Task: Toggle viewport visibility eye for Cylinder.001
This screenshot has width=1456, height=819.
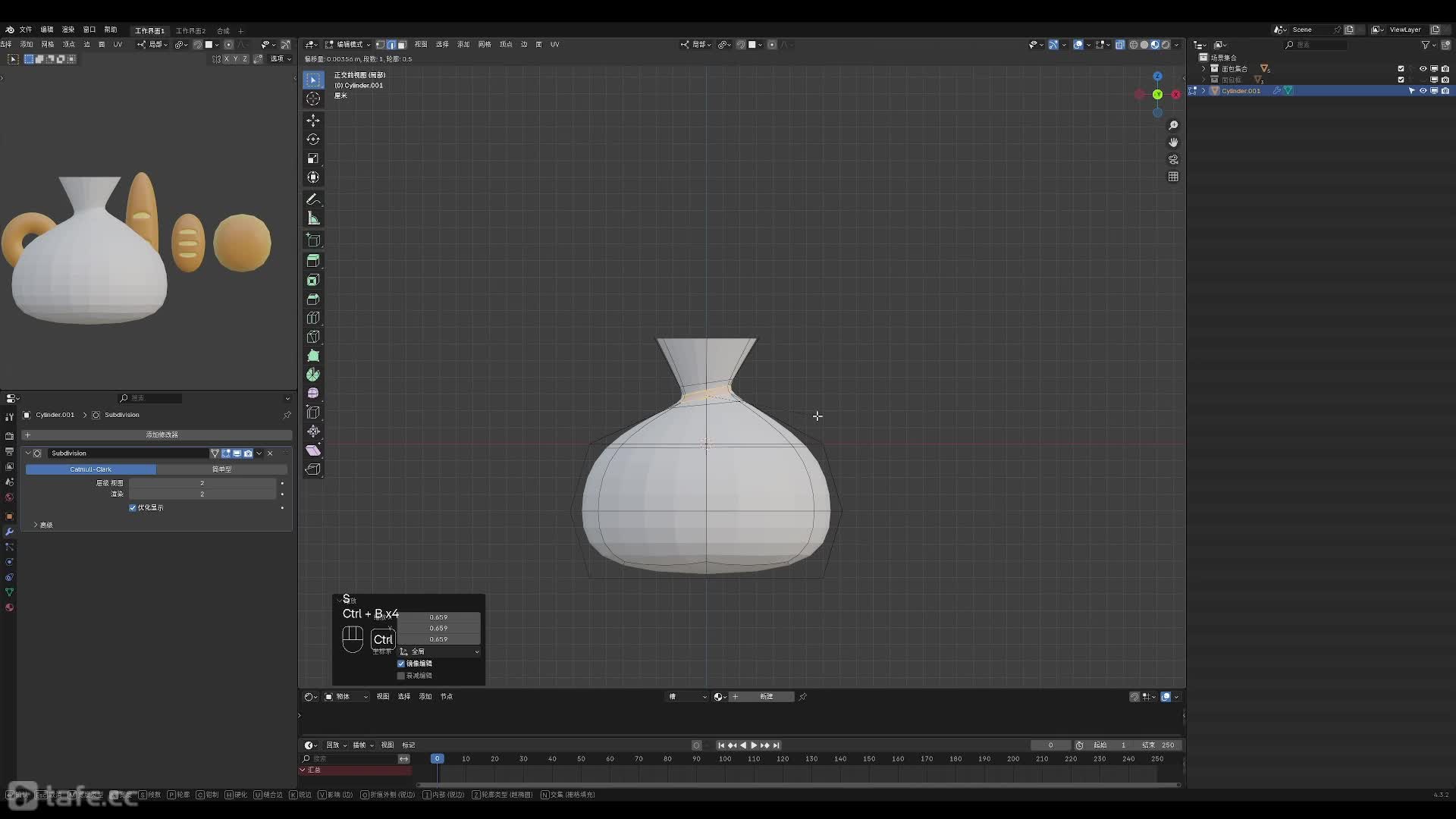Action: [x=1423, y=91]
